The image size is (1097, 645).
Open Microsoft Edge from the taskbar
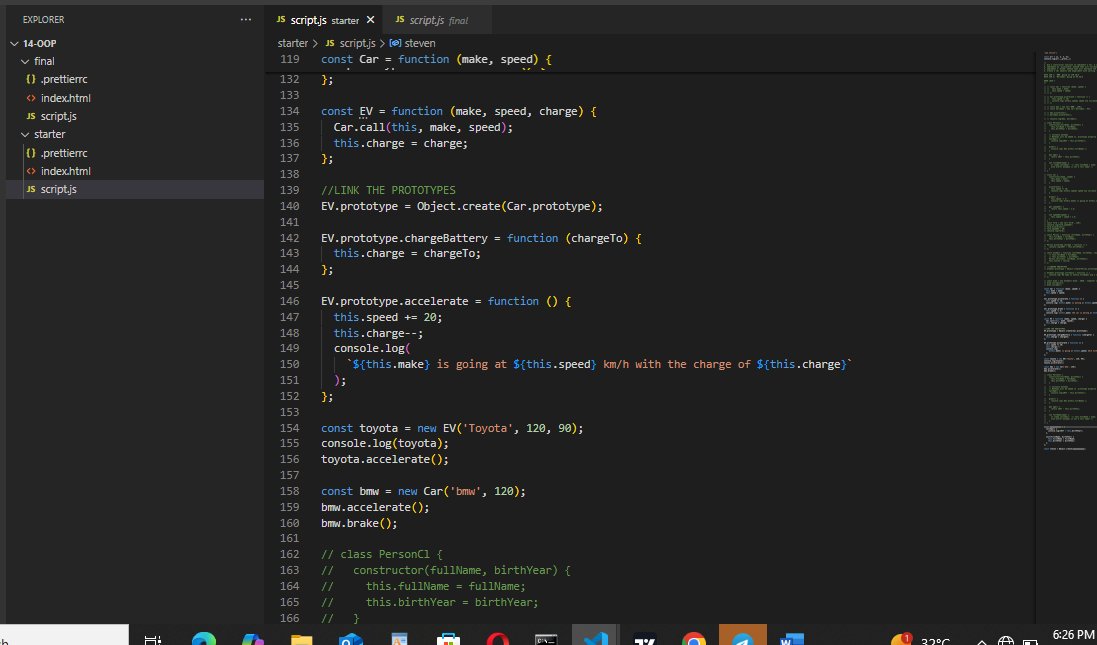pos(204,638)
